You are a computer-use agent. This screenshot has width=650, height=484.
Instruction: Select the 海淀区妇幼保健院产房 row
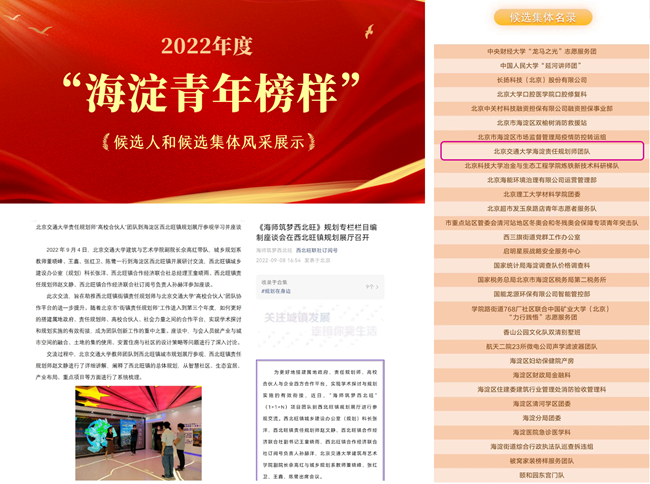pyautogui.click(x=541, y=360)
